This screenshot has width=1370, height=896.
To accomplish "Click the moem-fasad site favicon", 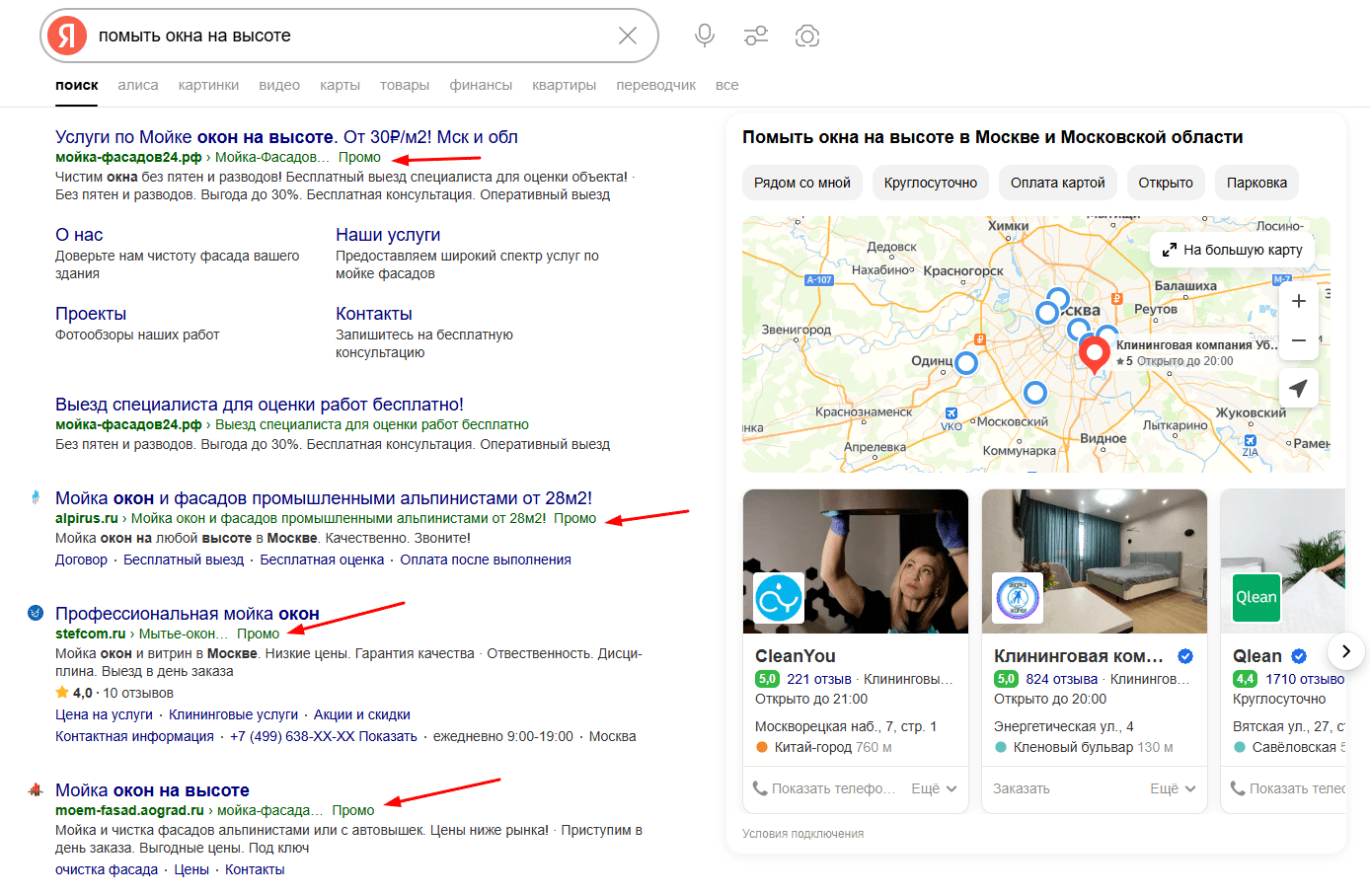I will (36, 789).
